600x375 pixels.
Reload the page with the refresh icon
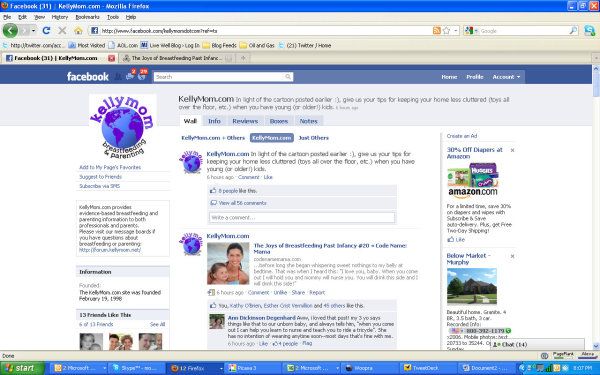click(46, 31)
